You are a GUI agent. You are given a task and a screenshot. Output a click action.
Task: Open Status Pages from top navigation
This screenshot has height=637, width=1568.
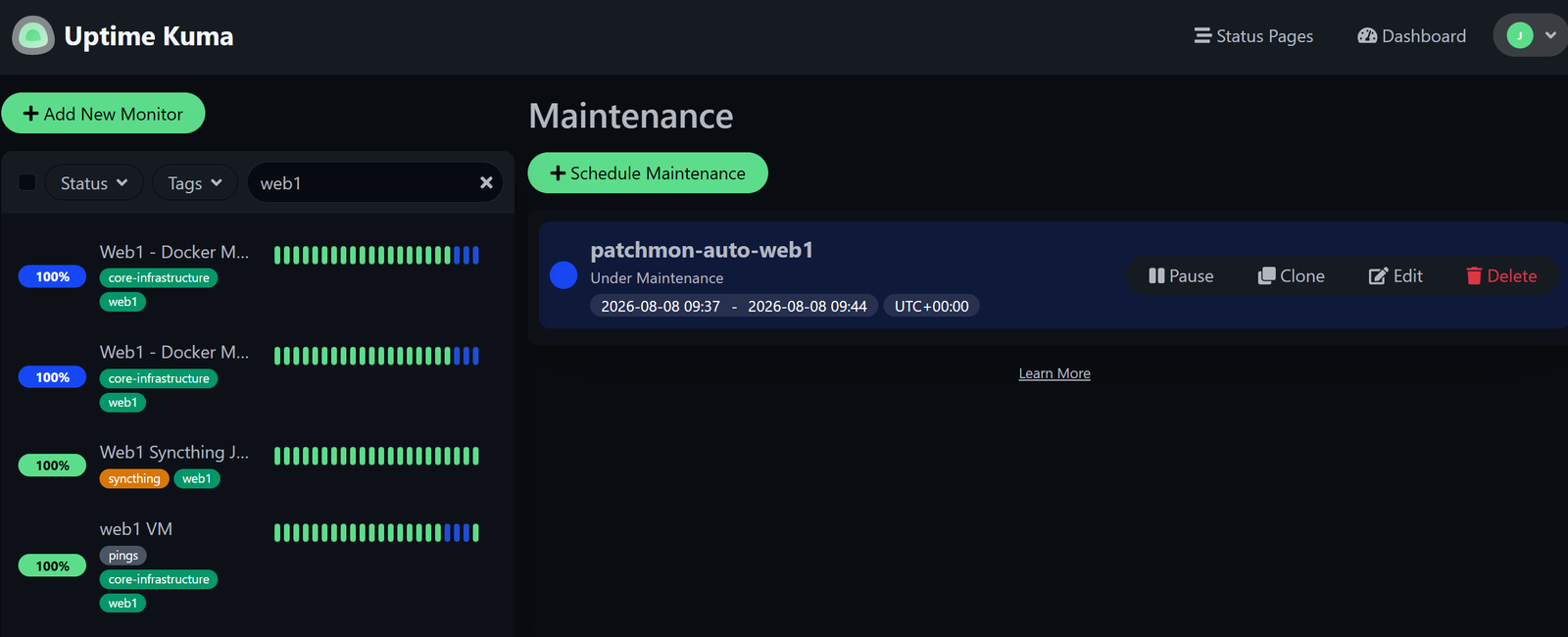tap(1253, 36)
